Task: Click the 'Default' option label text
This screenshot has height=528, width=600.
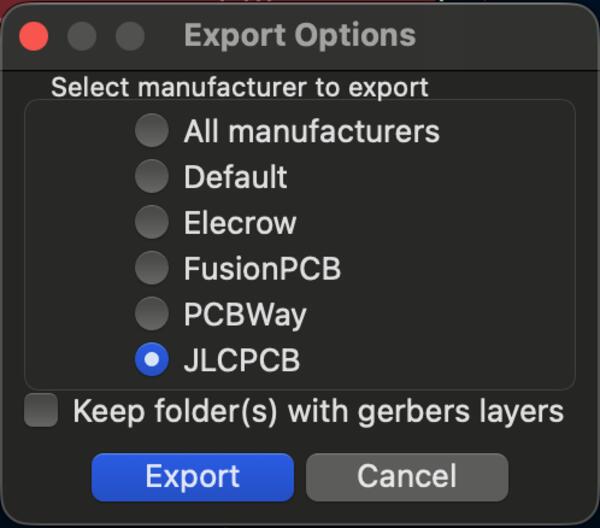Action: pos(235,177)
